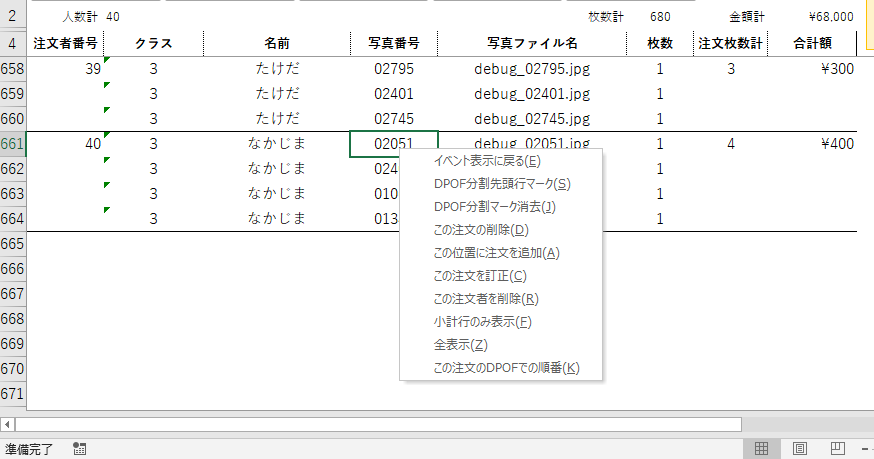Viewport: 874px width, 459px height.
Task: Click the 枚数計 680 value
Action: tap(660, 17)
